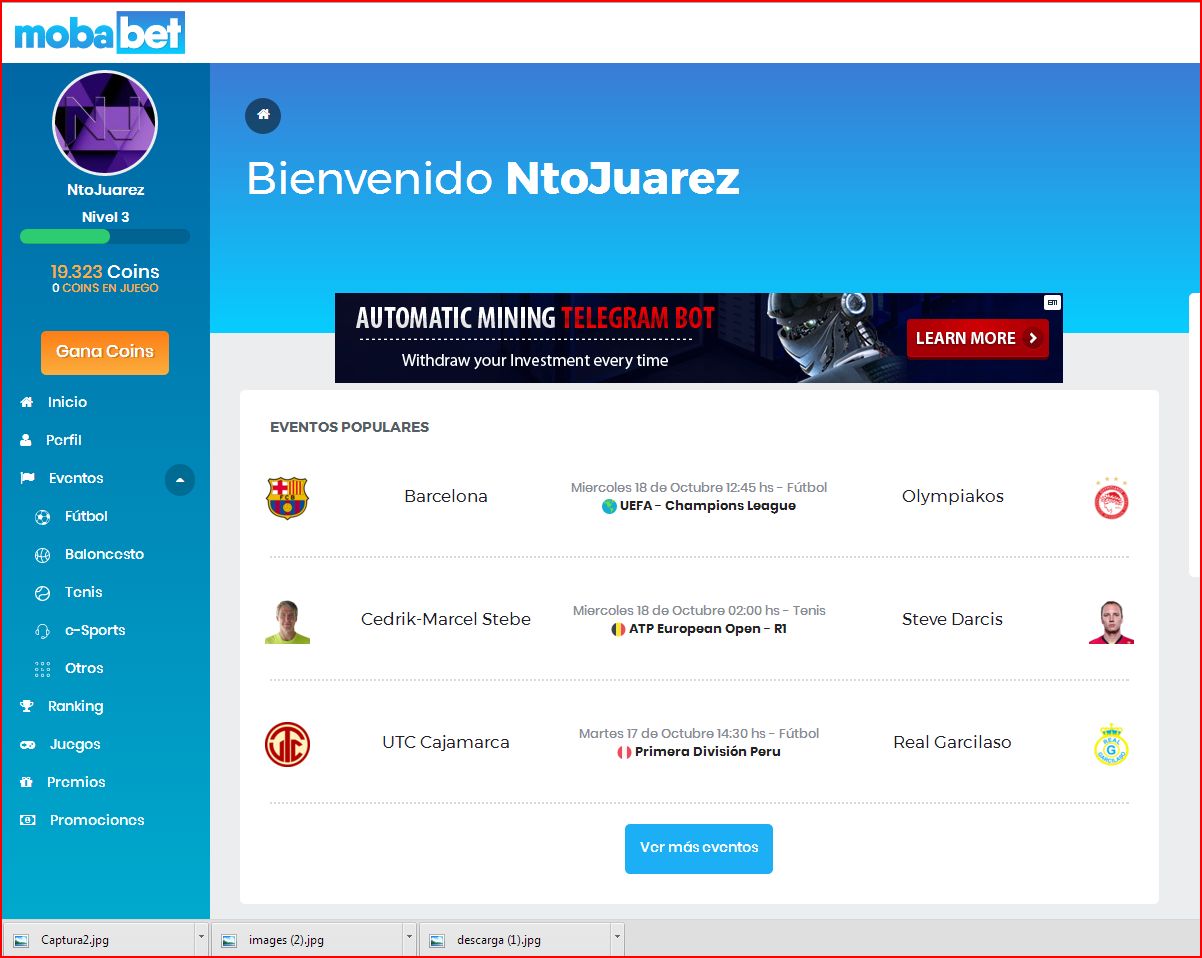Open descarga (1).jpg in the downloads bar
Image resolution: width=1202 pixels, height=958 pixels.
coord(515,939)
